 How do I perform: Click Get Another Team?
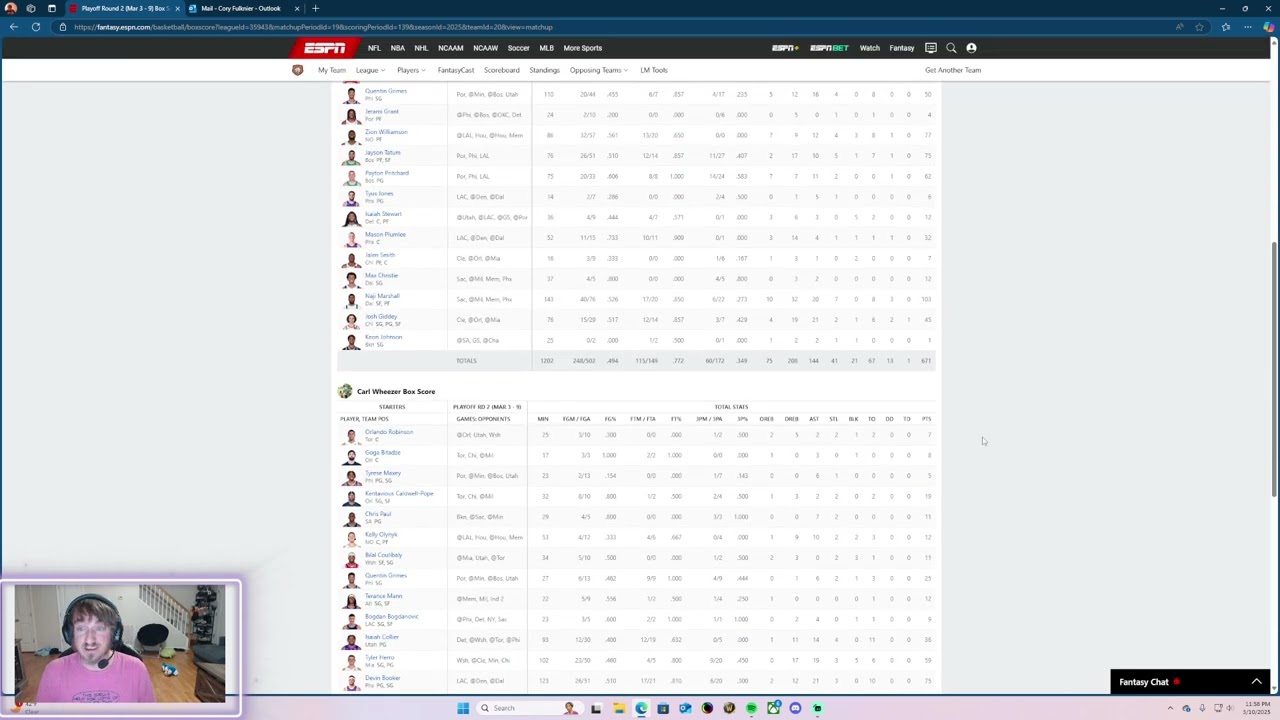953,70
